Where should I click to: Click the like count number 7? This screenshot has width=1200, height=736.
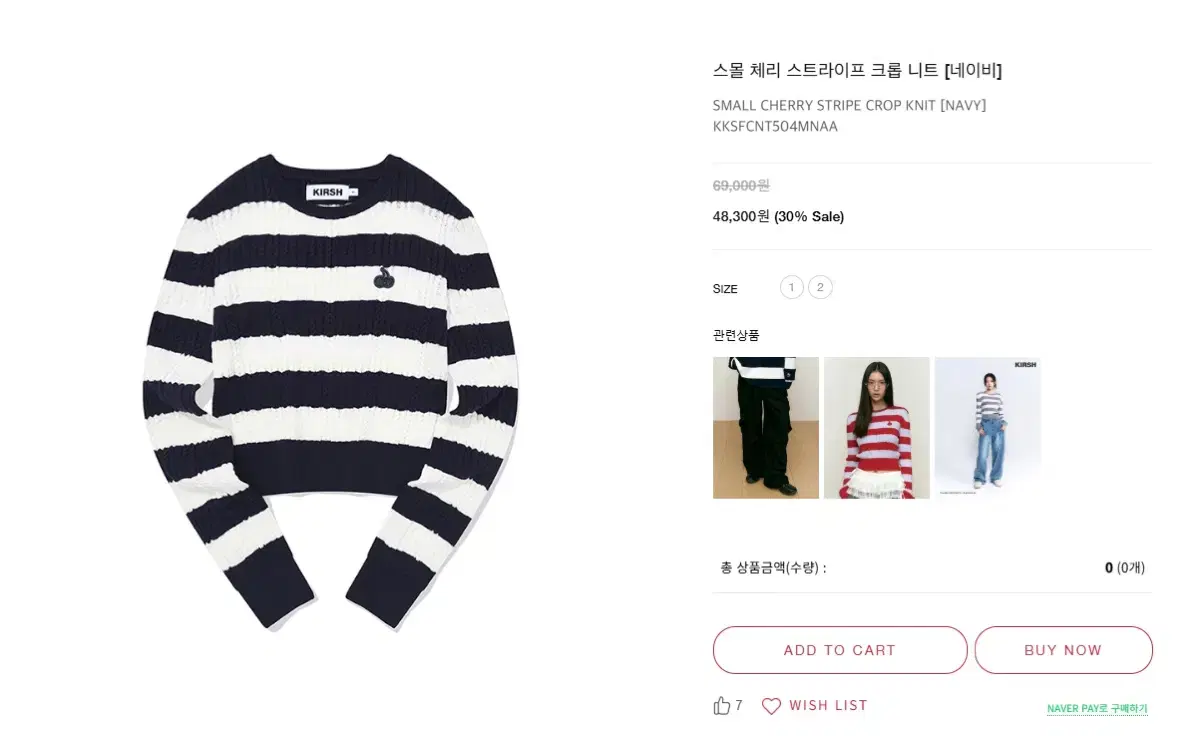(739, 706)
